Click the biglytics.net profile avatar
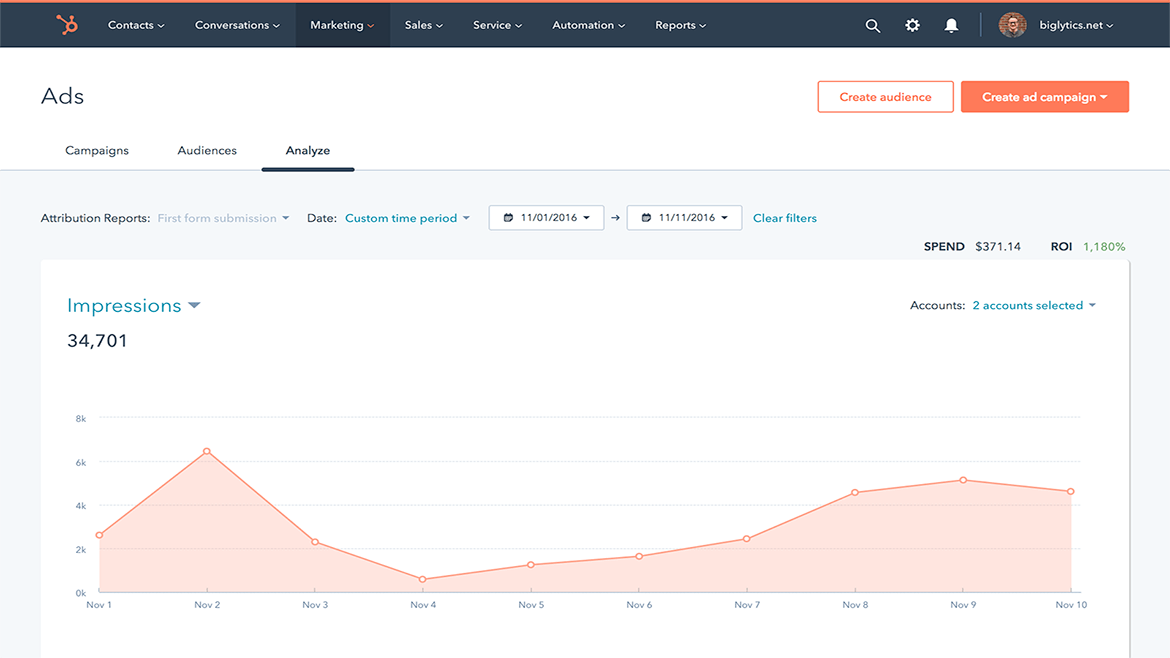1170x658 pixels. pyautogui.click(x=1012, y=24)
